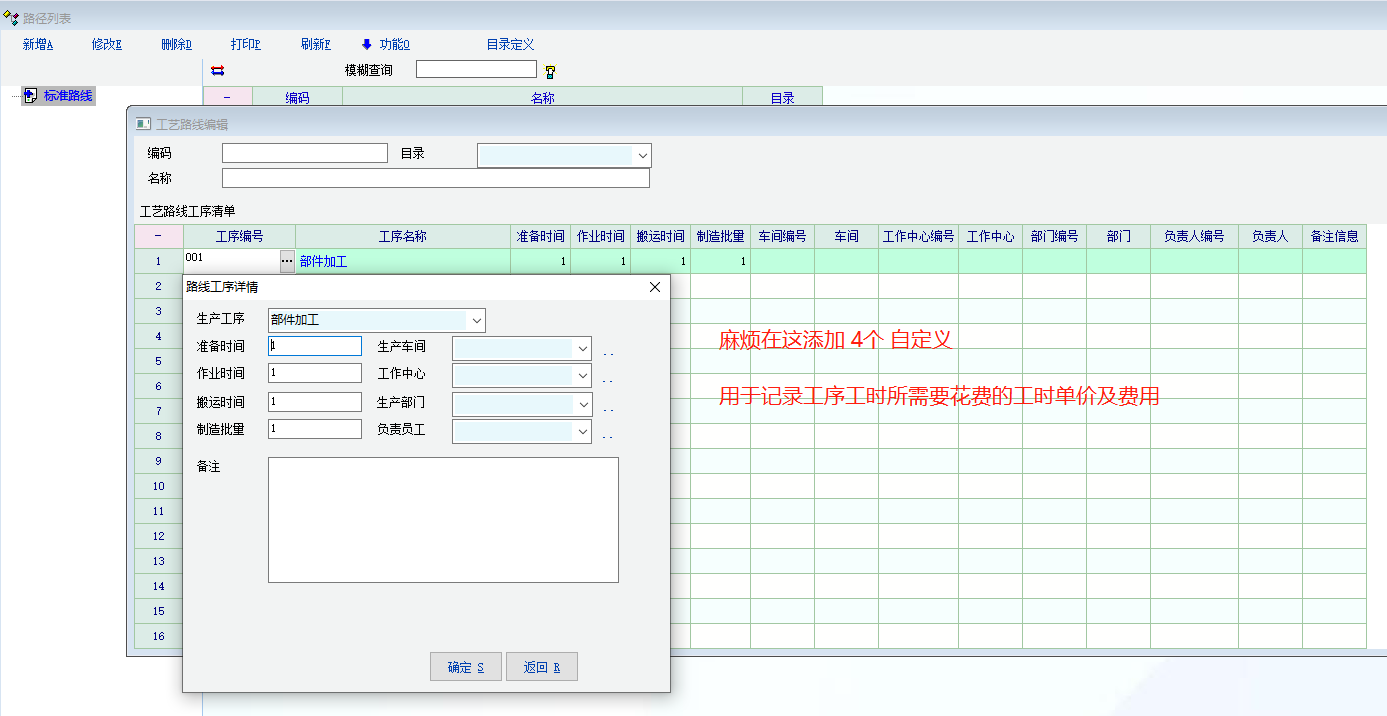
Task: Open the 生产工序 dropdown
Action: pos(476,321)
